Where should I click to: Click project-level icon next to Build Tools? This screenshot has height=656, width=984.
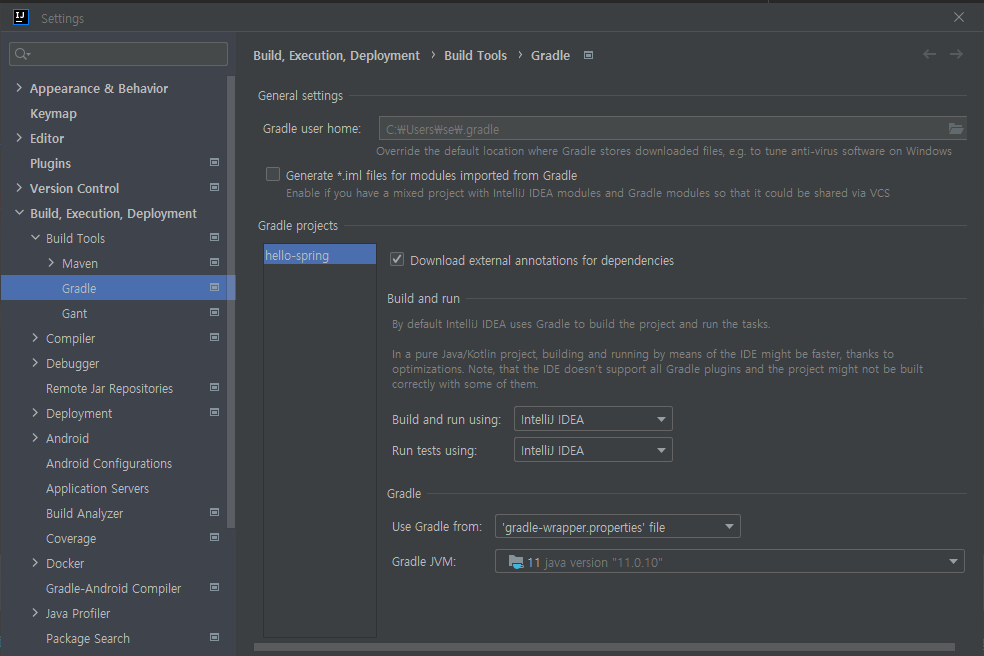(214, 237)
